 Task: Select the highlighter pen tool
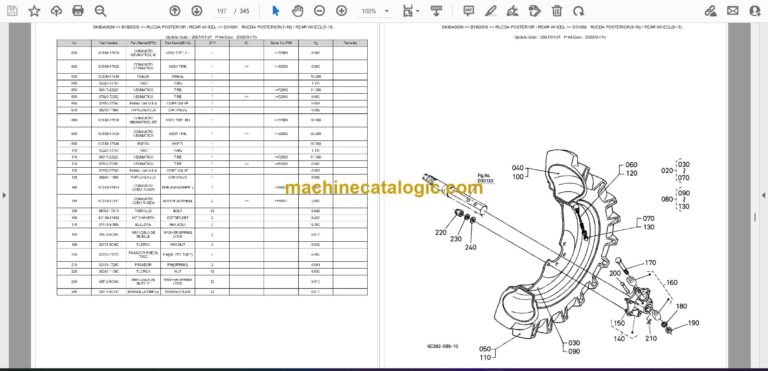coord(491,11)
